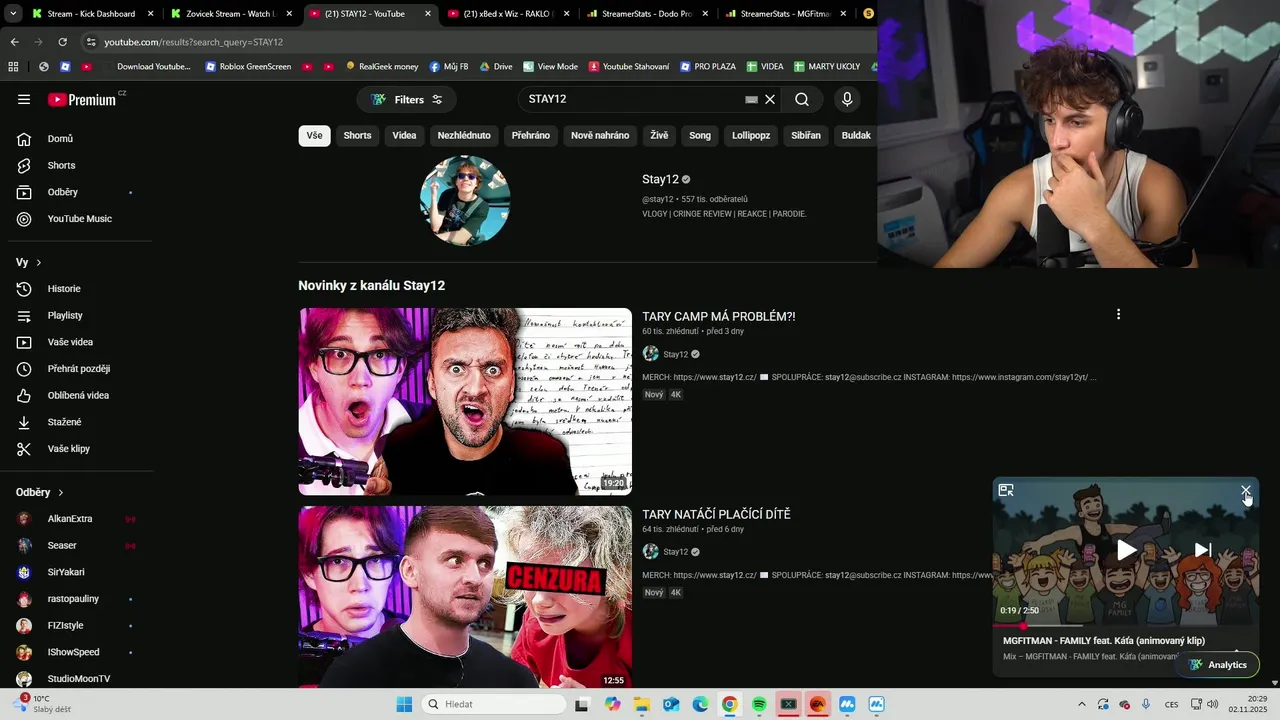Reload the page in Chrome
Viewport: 1280px width, 720px height.
coord(63,42)
